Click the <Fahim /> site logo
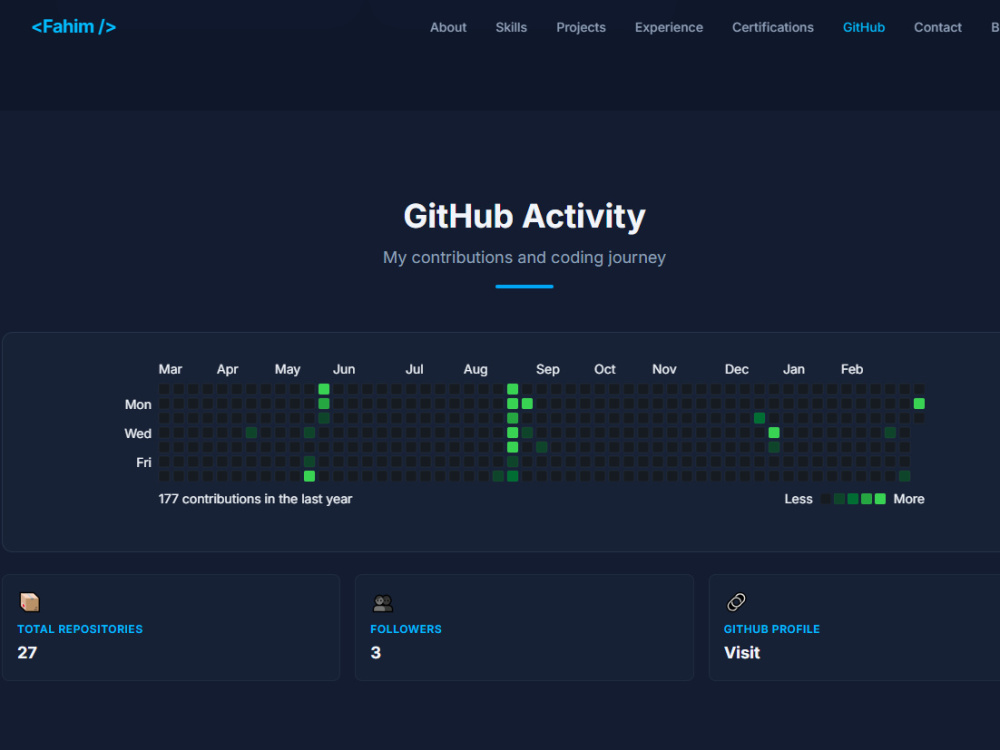The image size is (1000, 750). point(74,27)
